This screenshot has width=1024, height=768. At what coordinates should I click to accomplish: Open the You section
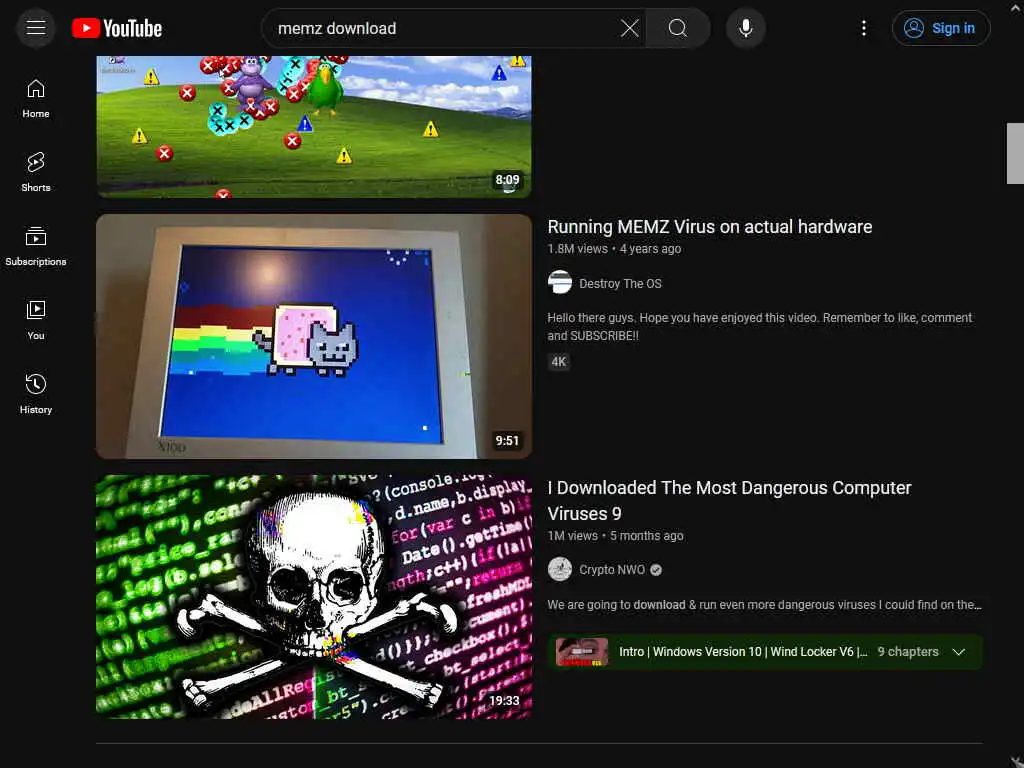coord(36,321)
